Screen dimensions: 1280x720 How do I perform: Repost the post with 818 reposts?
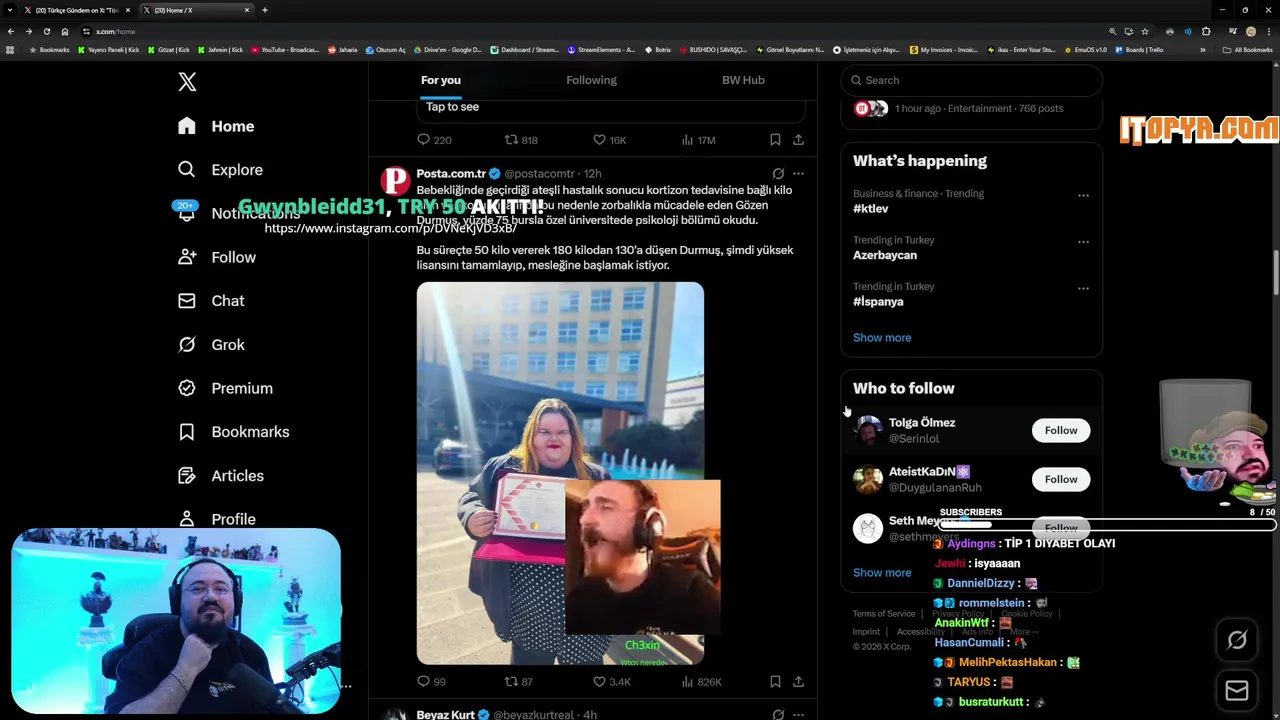(x=521, y=140)
